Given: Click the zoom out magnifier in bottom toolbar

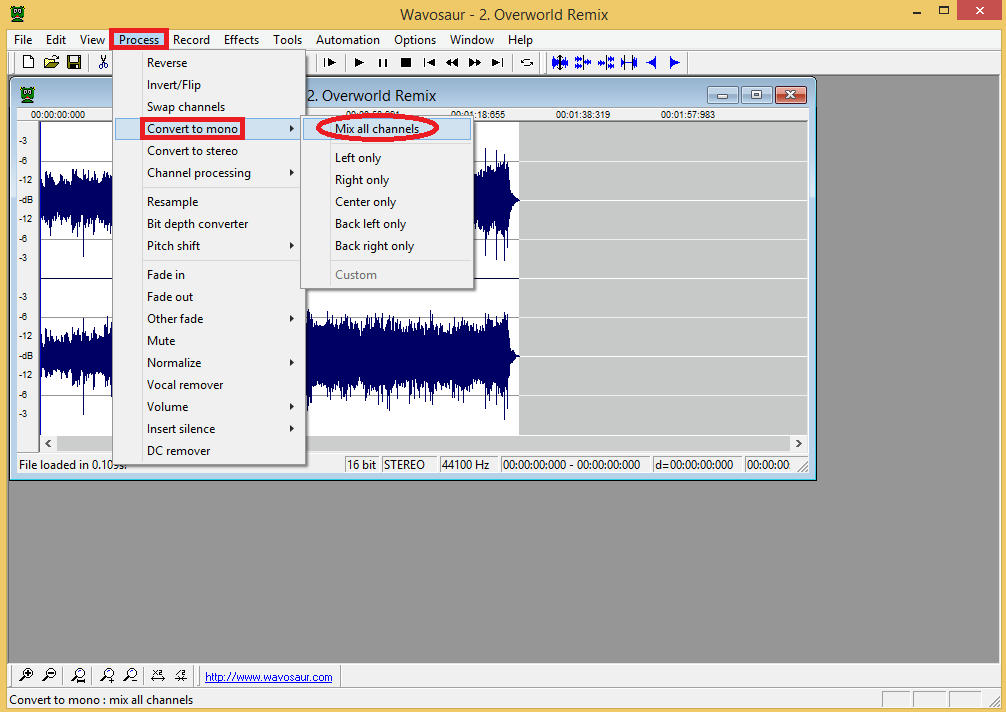Looking at the screenshot, I should [x=49, y=676].
